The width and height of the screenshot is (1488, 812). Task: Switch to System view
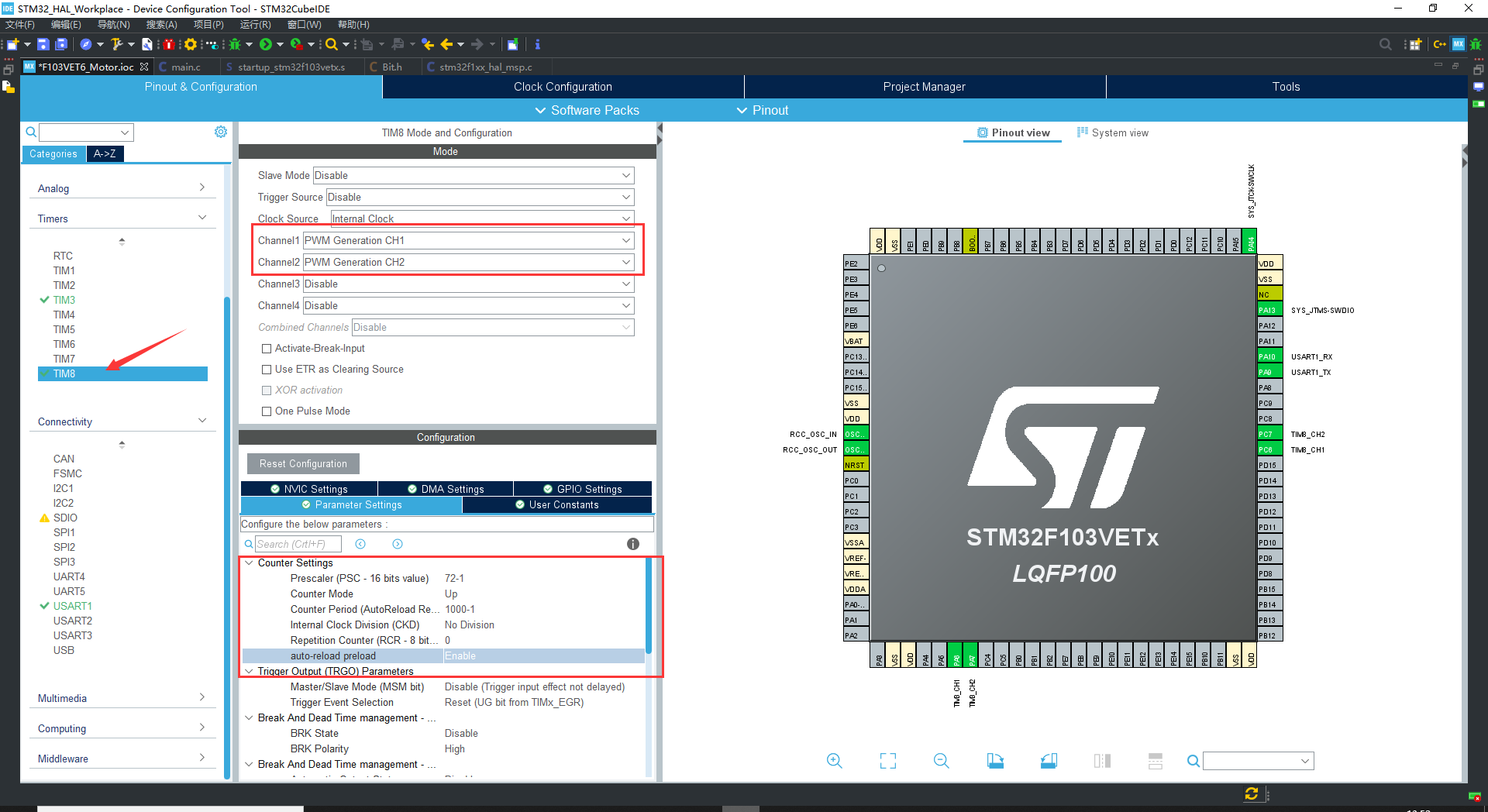(1113, 132)
